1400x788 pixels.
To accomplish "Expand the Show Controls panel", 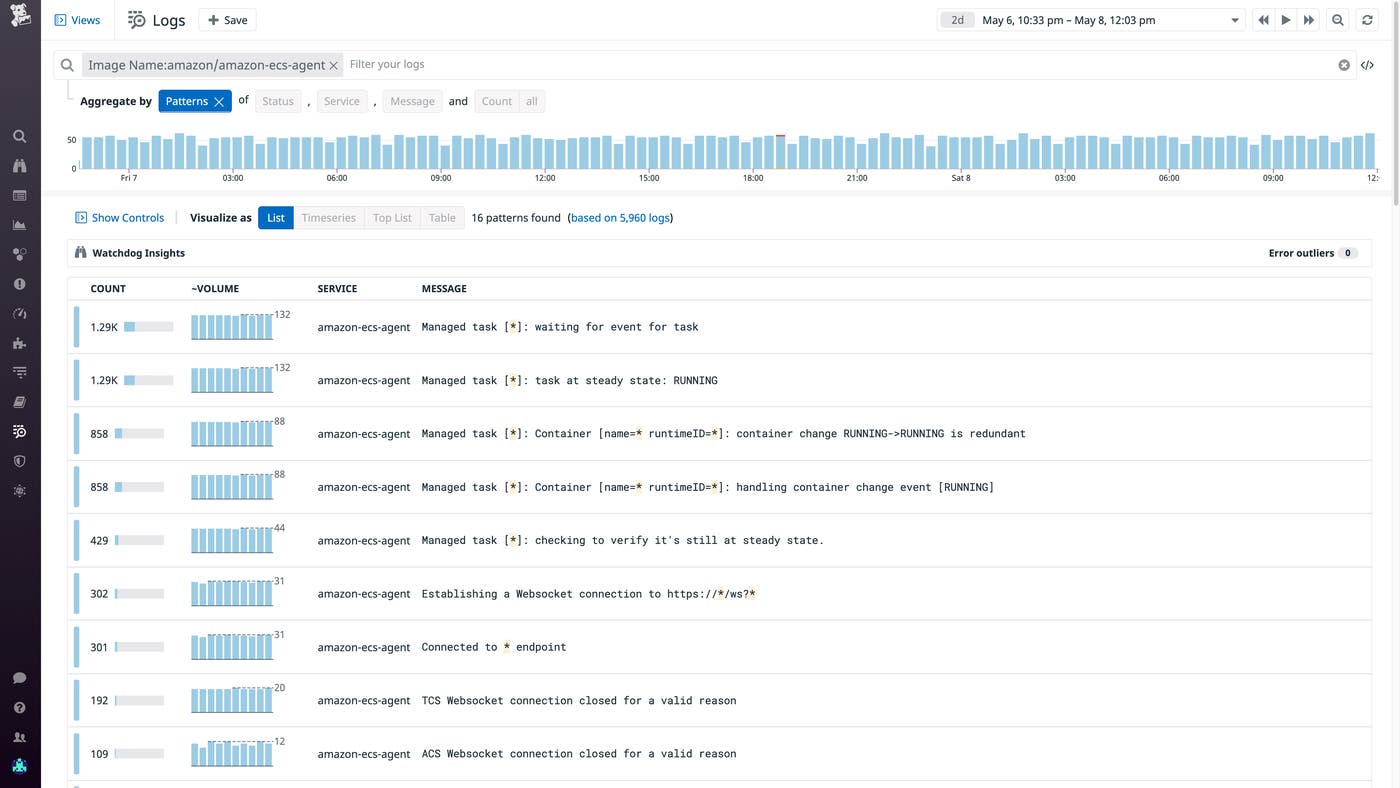I will pyautogui.click(x=119, y=217).
